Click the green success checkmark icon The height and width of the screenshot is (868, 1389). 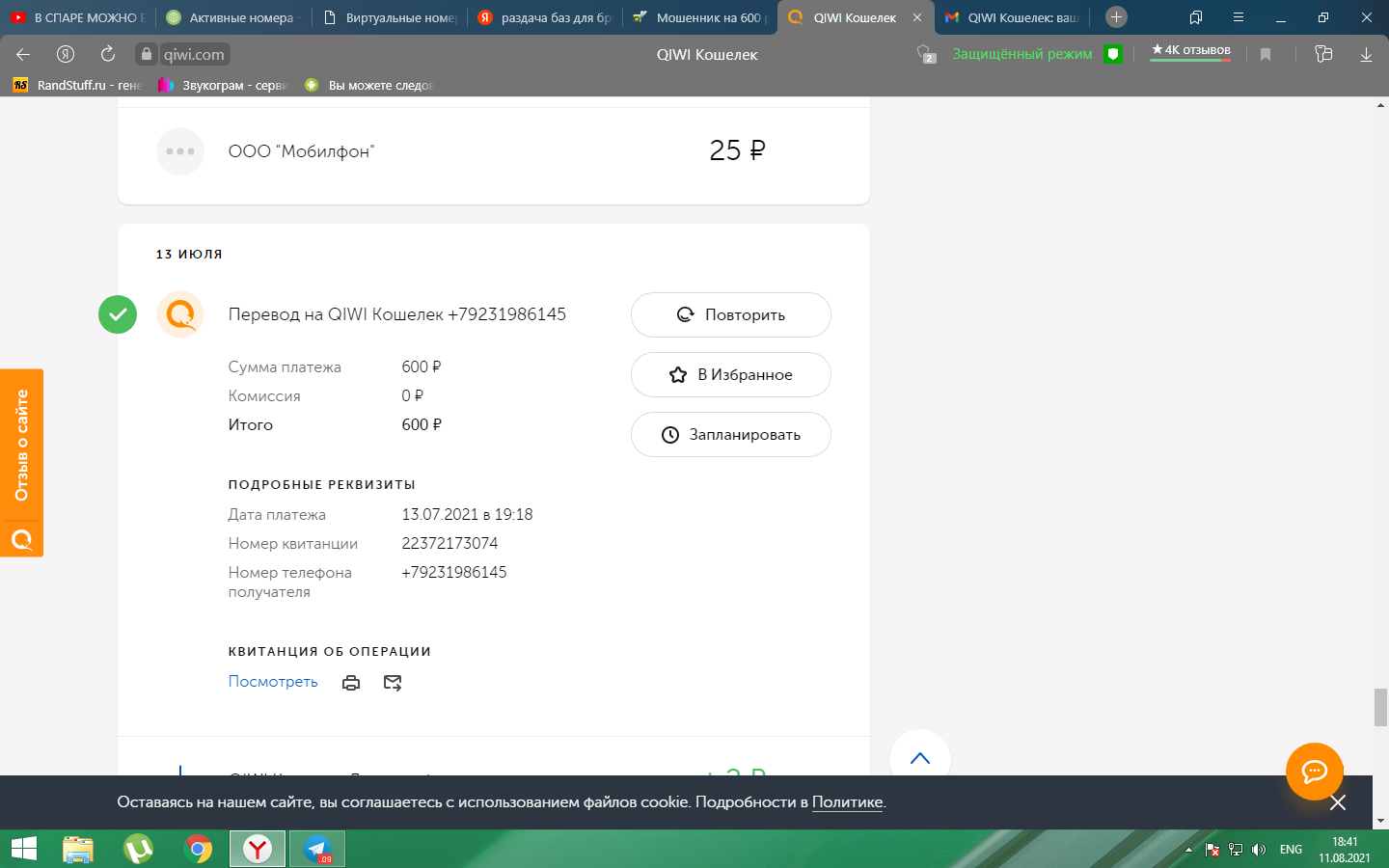pos(118,314)
